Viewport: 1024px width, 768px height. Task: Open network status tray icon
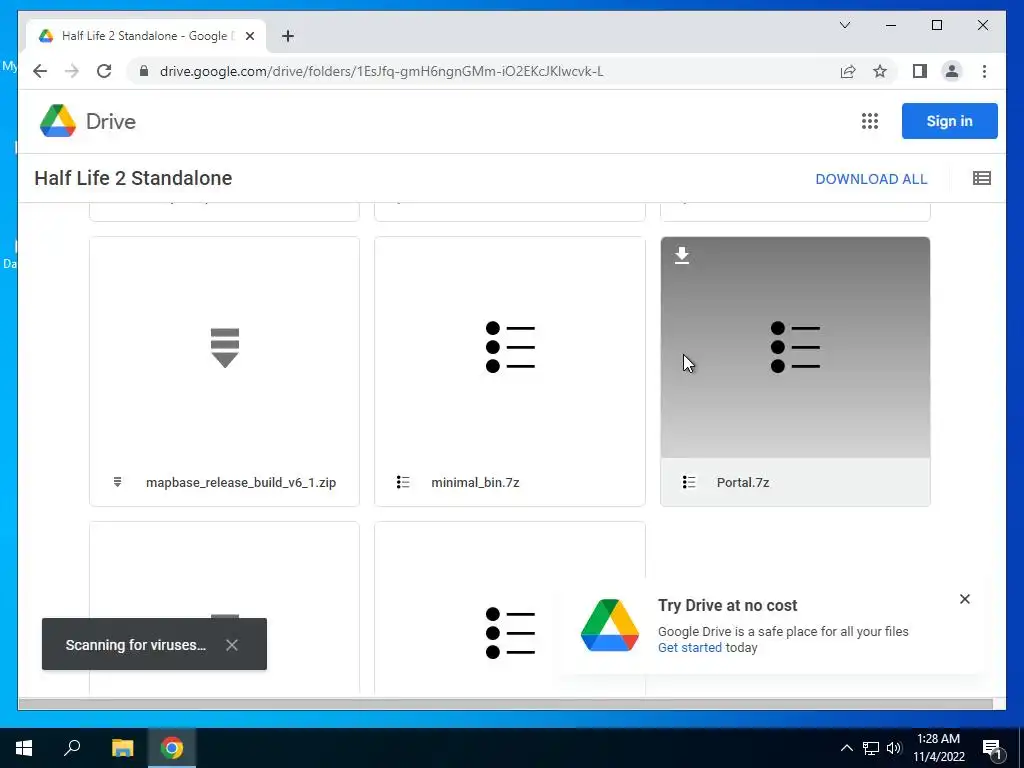871,748
